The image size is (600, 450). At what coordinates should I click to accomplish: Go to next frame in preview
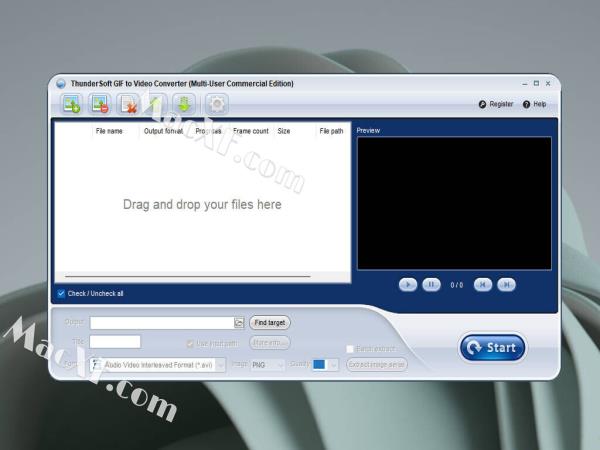tap(507, 285)
